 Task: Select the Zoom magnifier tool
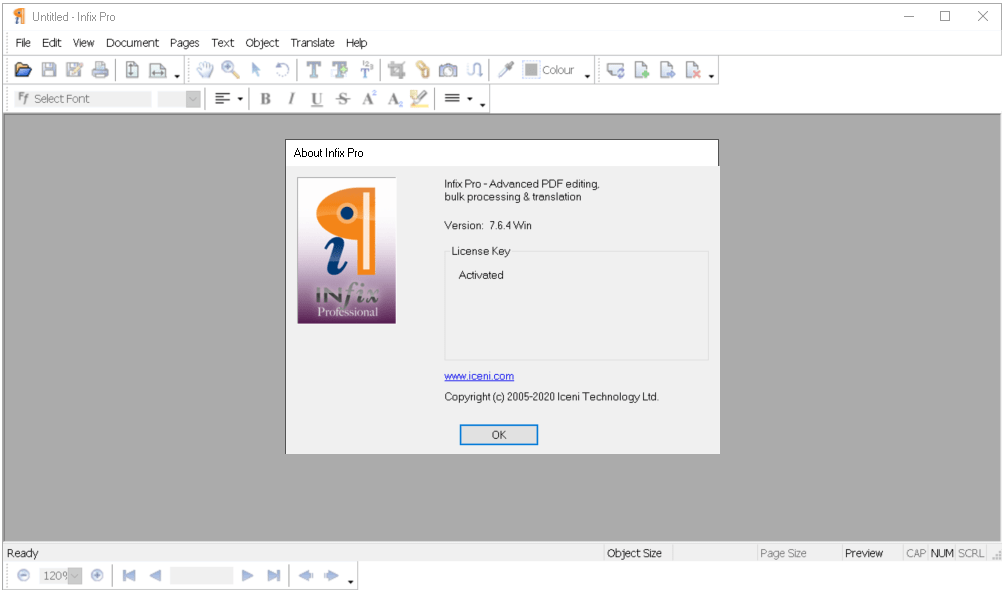tap(231, 70)
